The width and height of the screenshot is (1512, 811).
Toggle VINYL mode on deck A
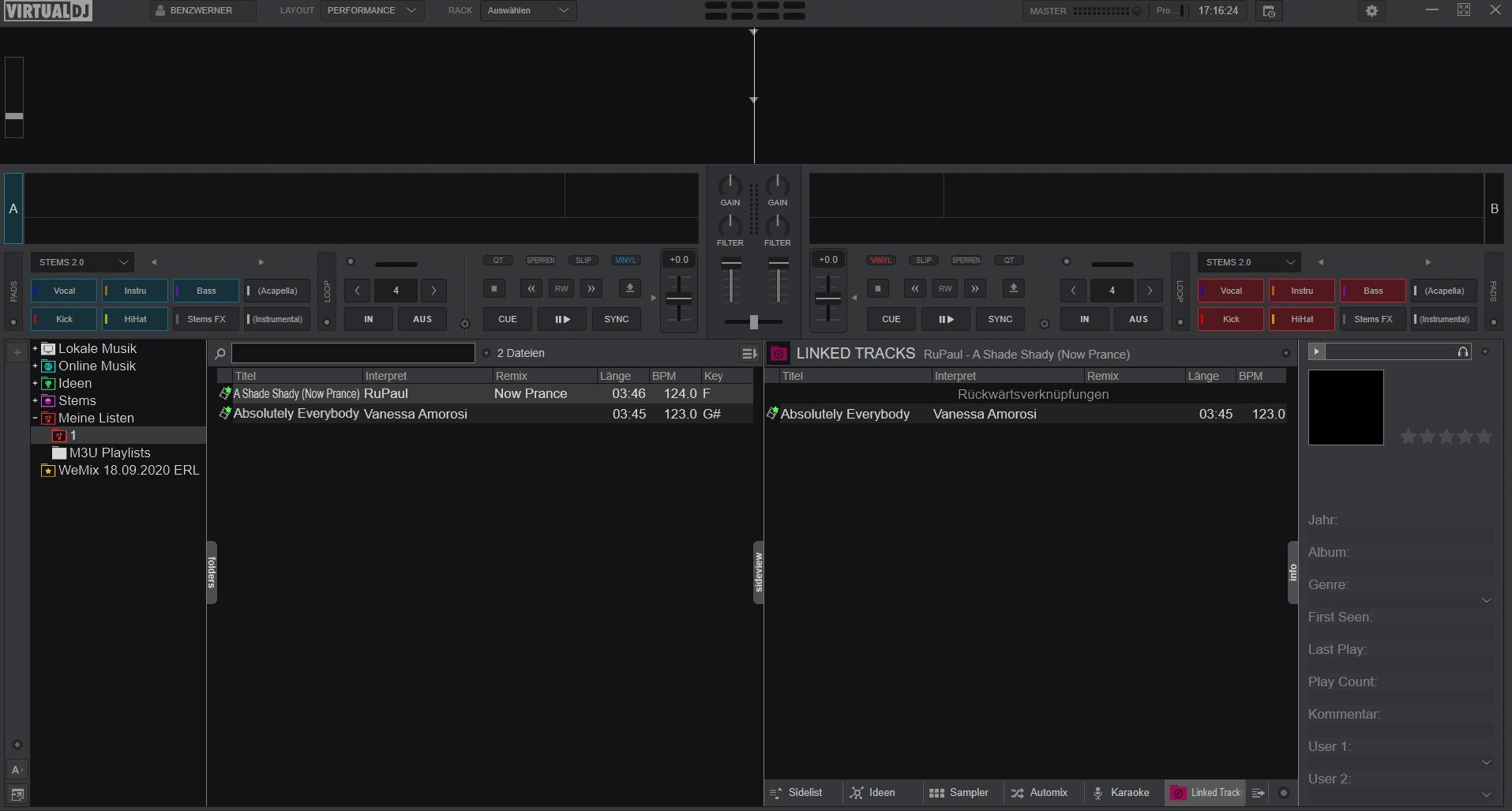point(625,260)
